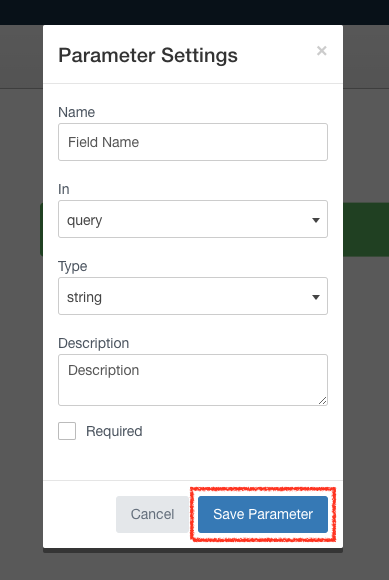
Task: Click the Name label above the field
Action: coord(77,112)
